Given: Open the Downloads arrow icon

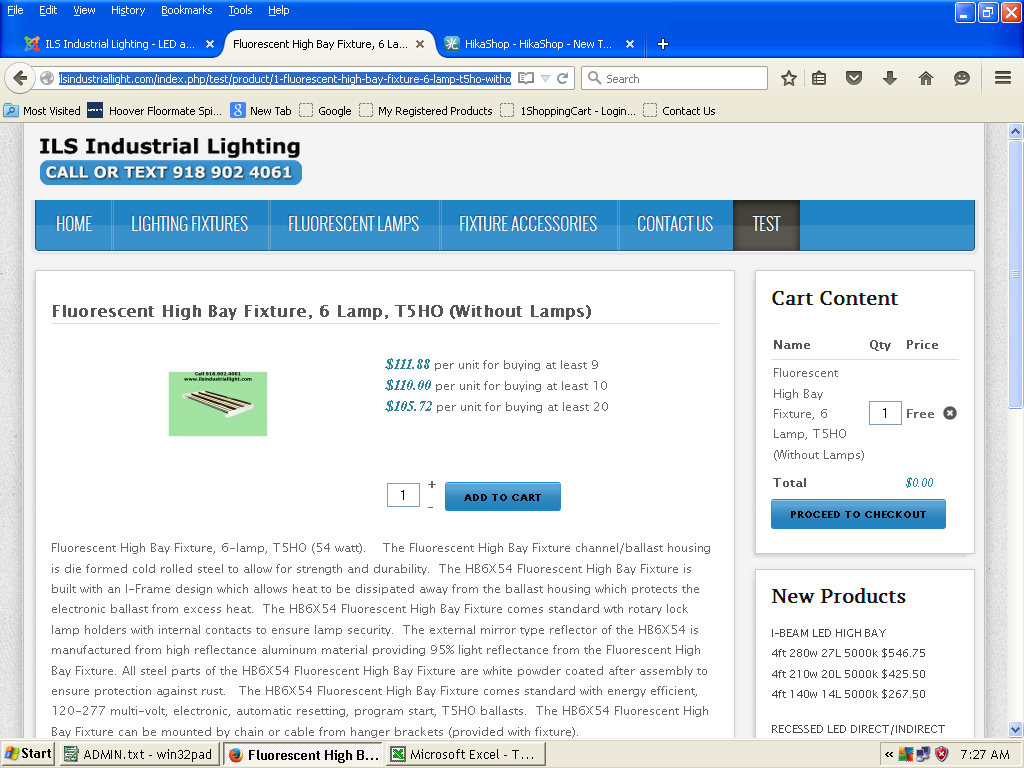Looking at the screenshot, I should click(x=889, y=78).
